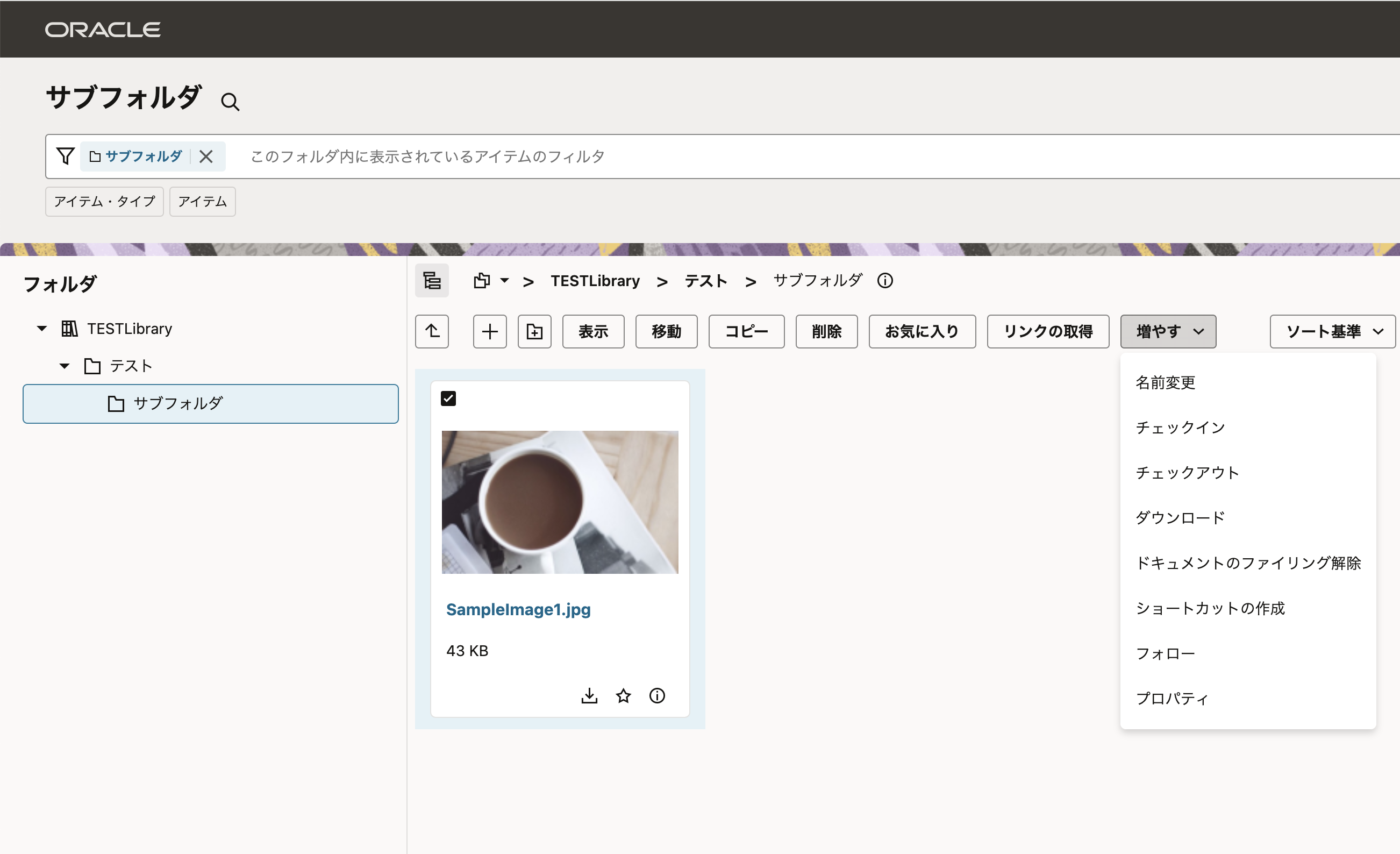This screenshot has width=1400, height=854.
Task: Click info icon next to サブフォルダ breadcrumb
Action: (x=884, y=281)
